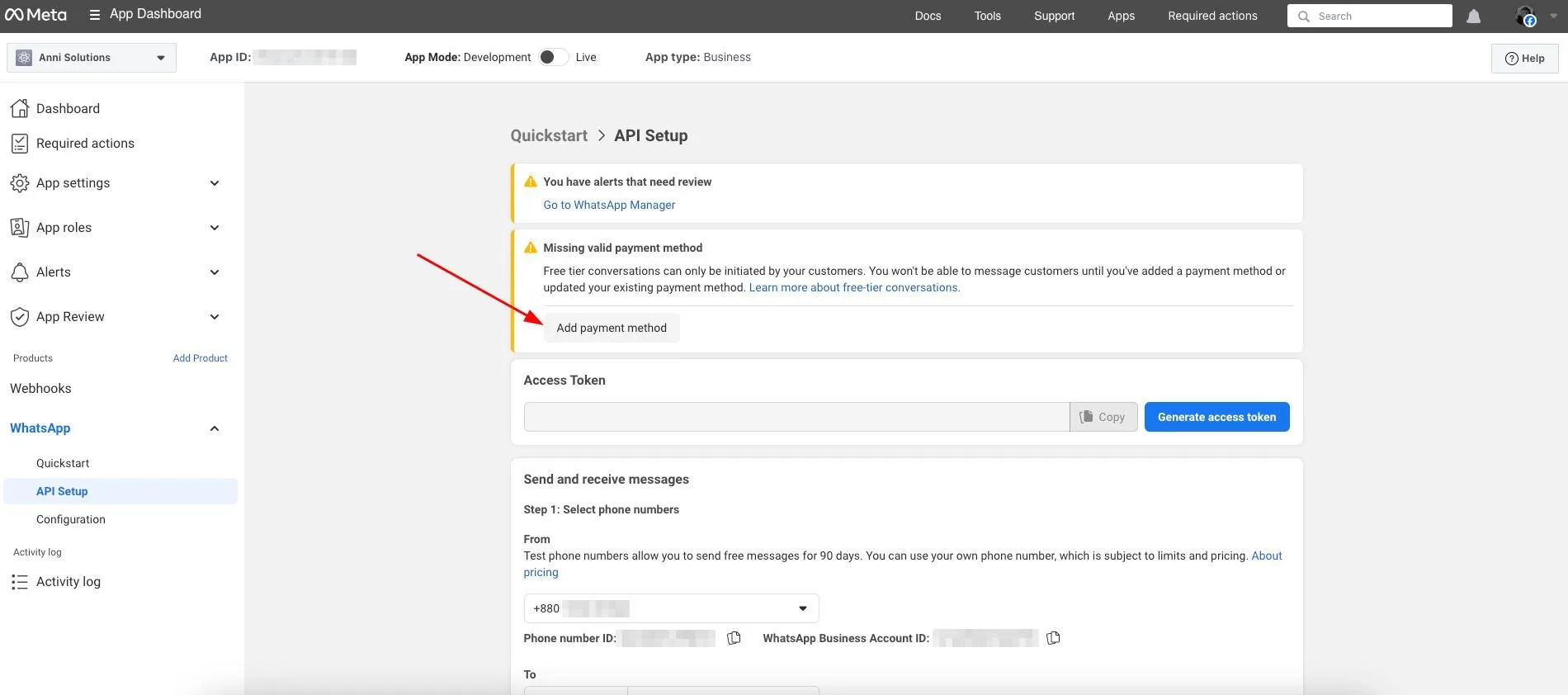Click the Anni Solutions app icon

click(x=24, y=58)
